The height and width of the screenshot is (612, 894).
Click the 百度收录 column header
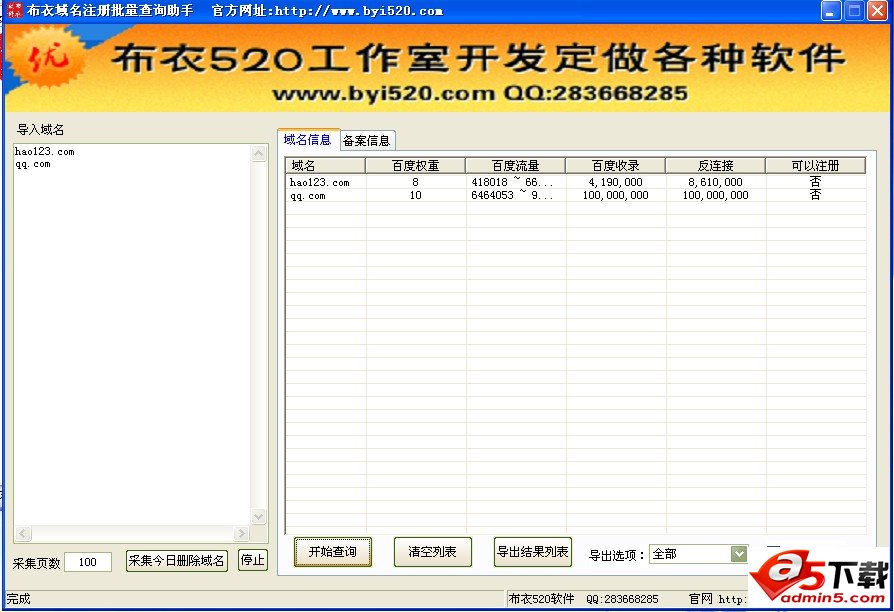(x=615, y=166)
